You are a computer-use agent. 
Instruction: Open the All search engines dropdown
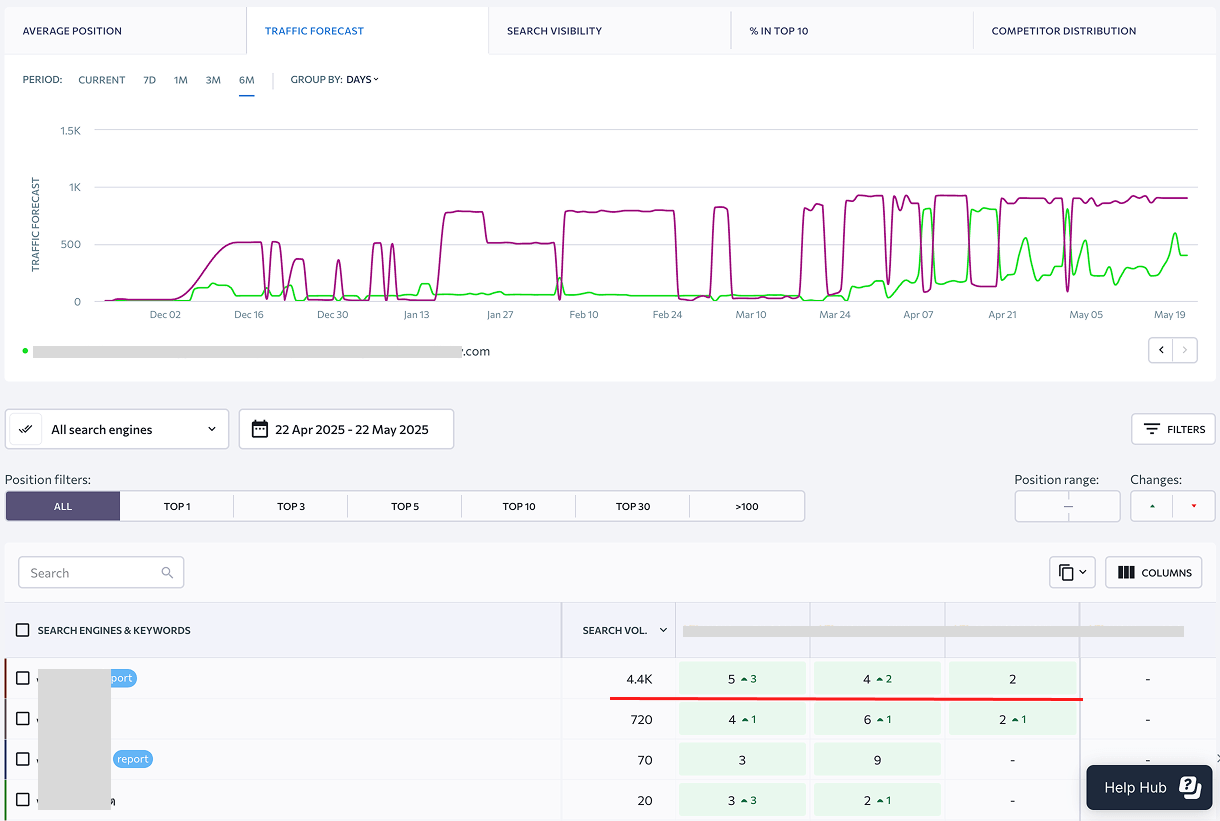pyautogui.click(x=117, y=429)
